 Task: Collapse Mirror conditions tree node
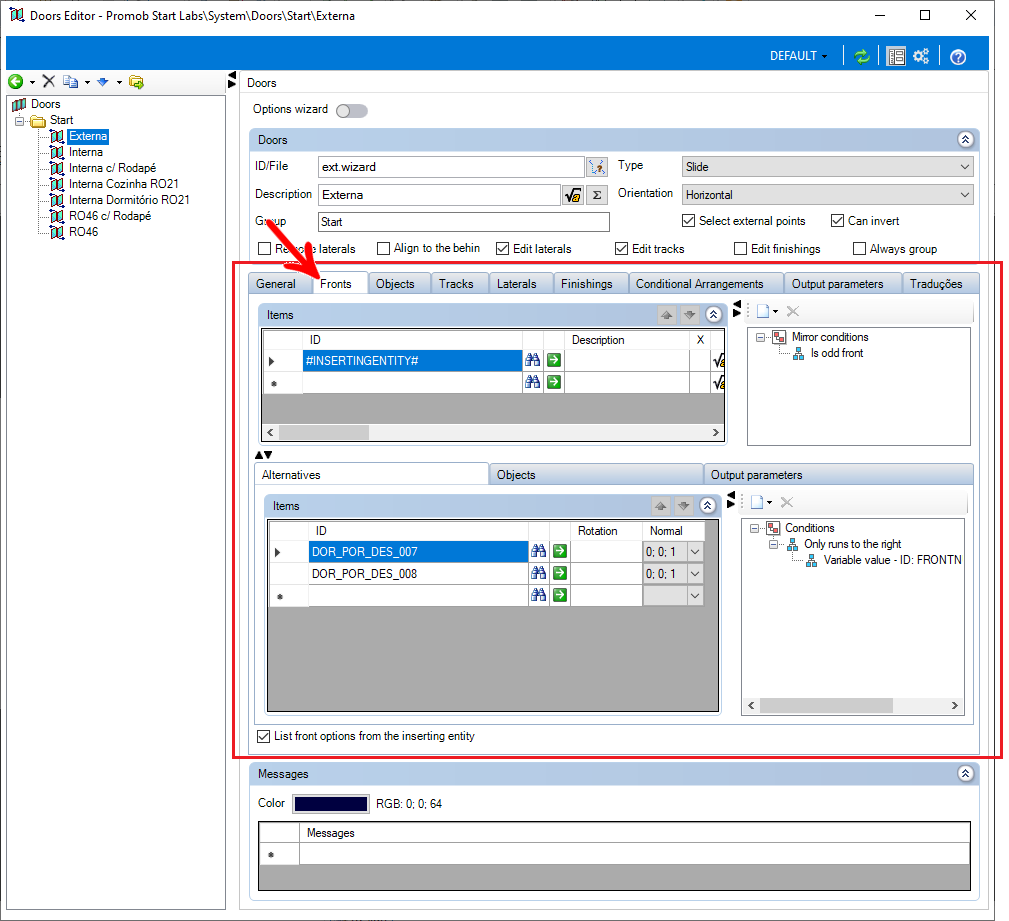761,337
